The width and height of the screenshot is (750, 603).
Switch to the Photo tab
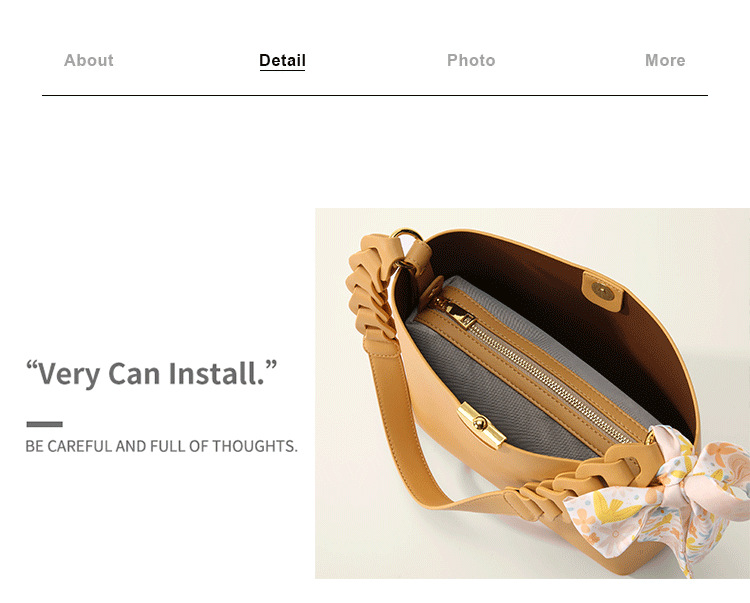point(471,60)
